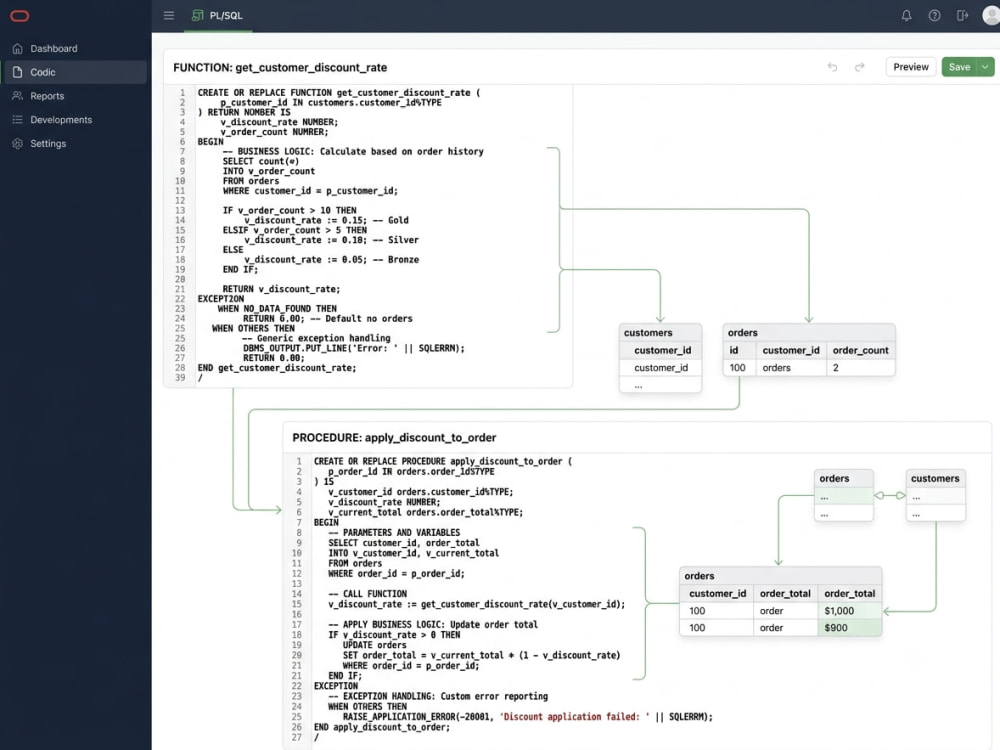Undo the last edit

tap(832, 67)
